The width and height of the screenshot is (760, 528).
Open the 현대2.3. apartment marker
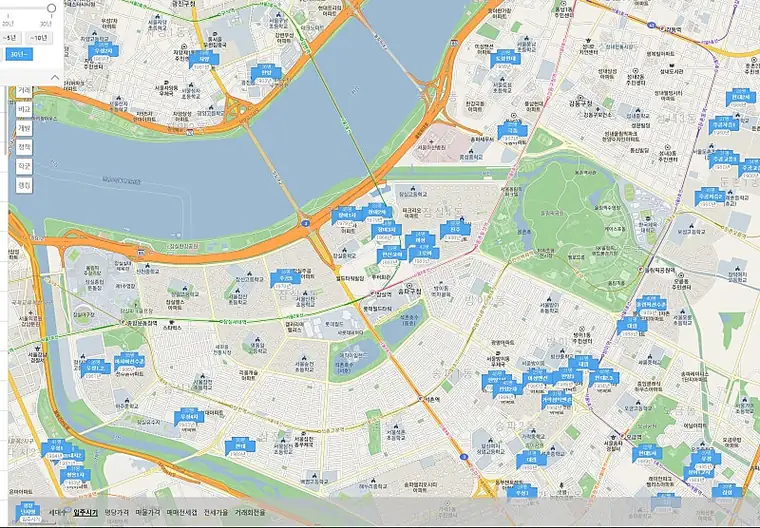pos(604,377)
